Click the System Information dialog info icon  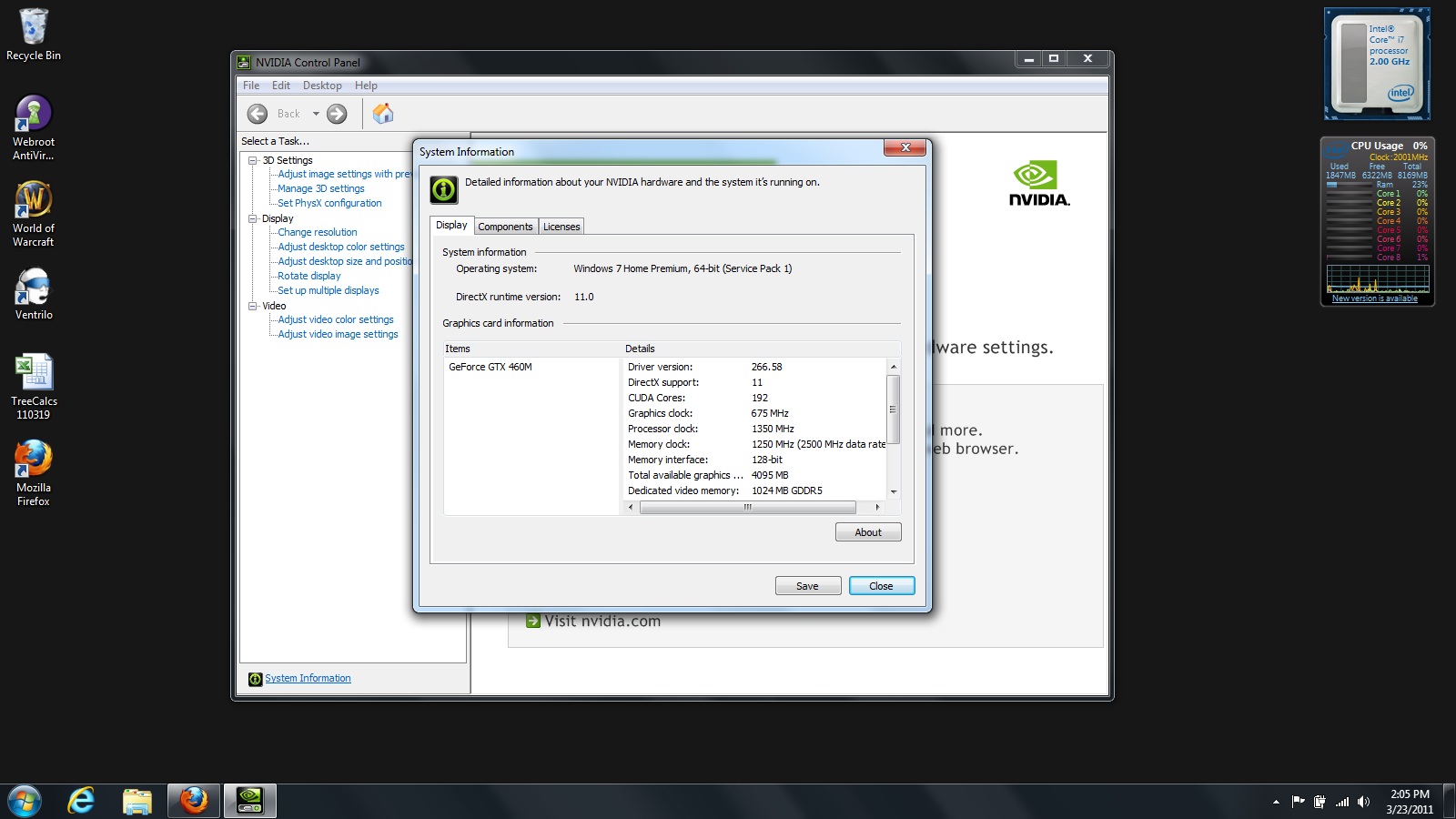tap(444, 189)
